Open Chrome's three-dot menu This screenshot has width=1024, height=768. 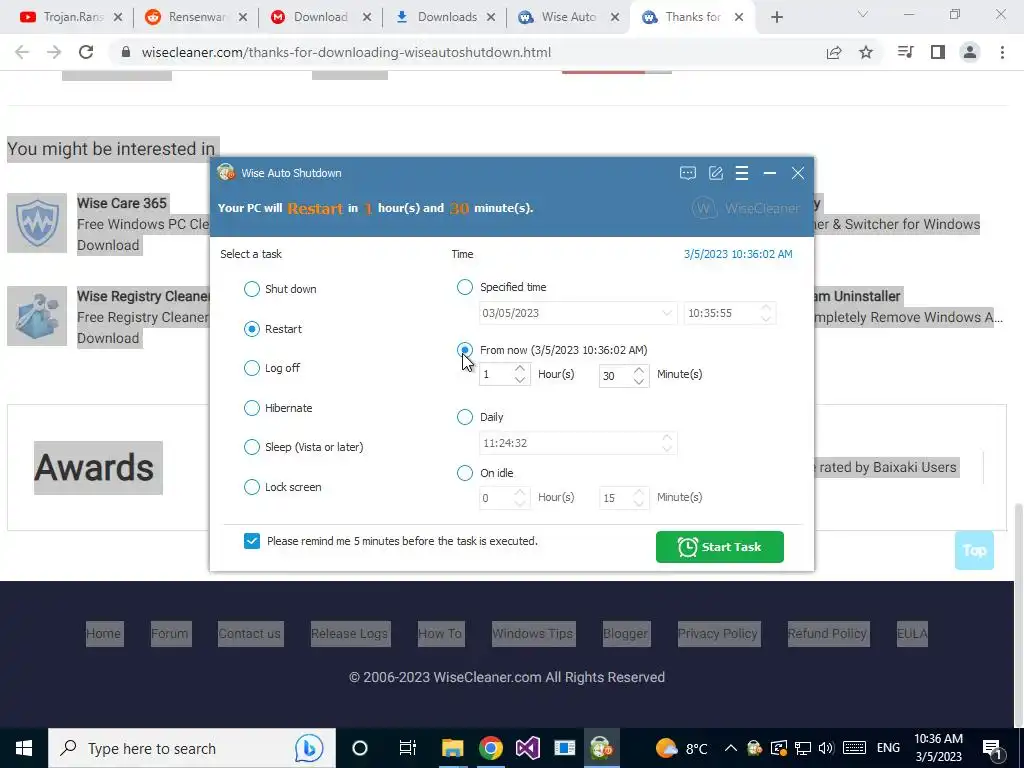tap(1002, 52)
